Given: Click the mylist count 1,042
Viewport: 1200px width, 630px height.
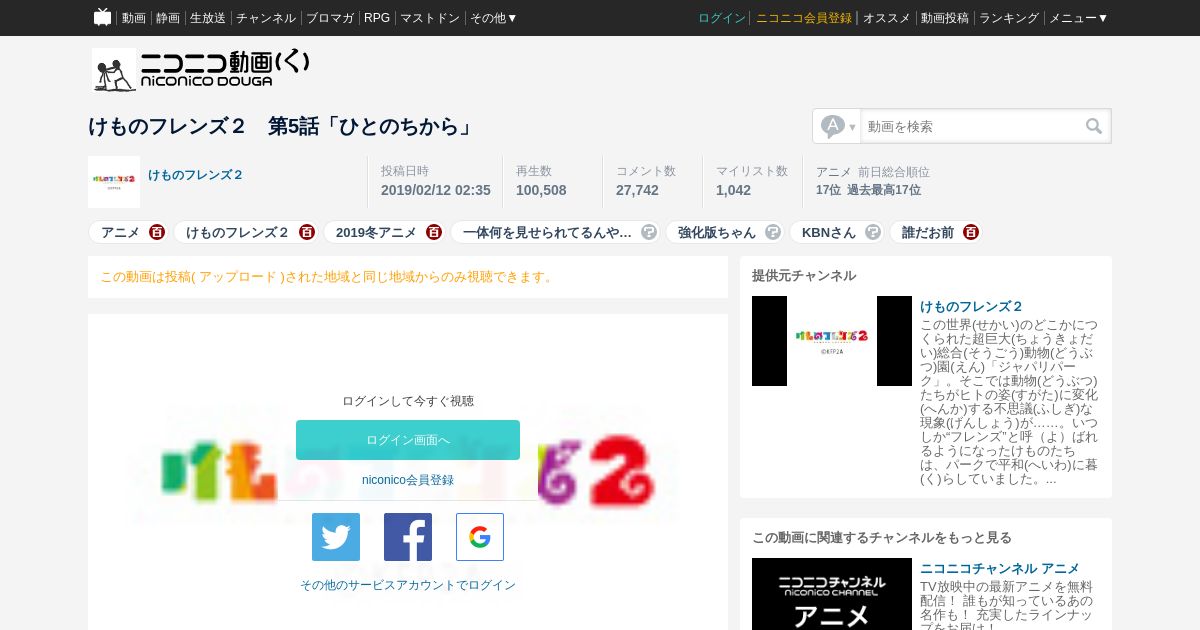Looking at the screenshot, I should pos(733,190).
